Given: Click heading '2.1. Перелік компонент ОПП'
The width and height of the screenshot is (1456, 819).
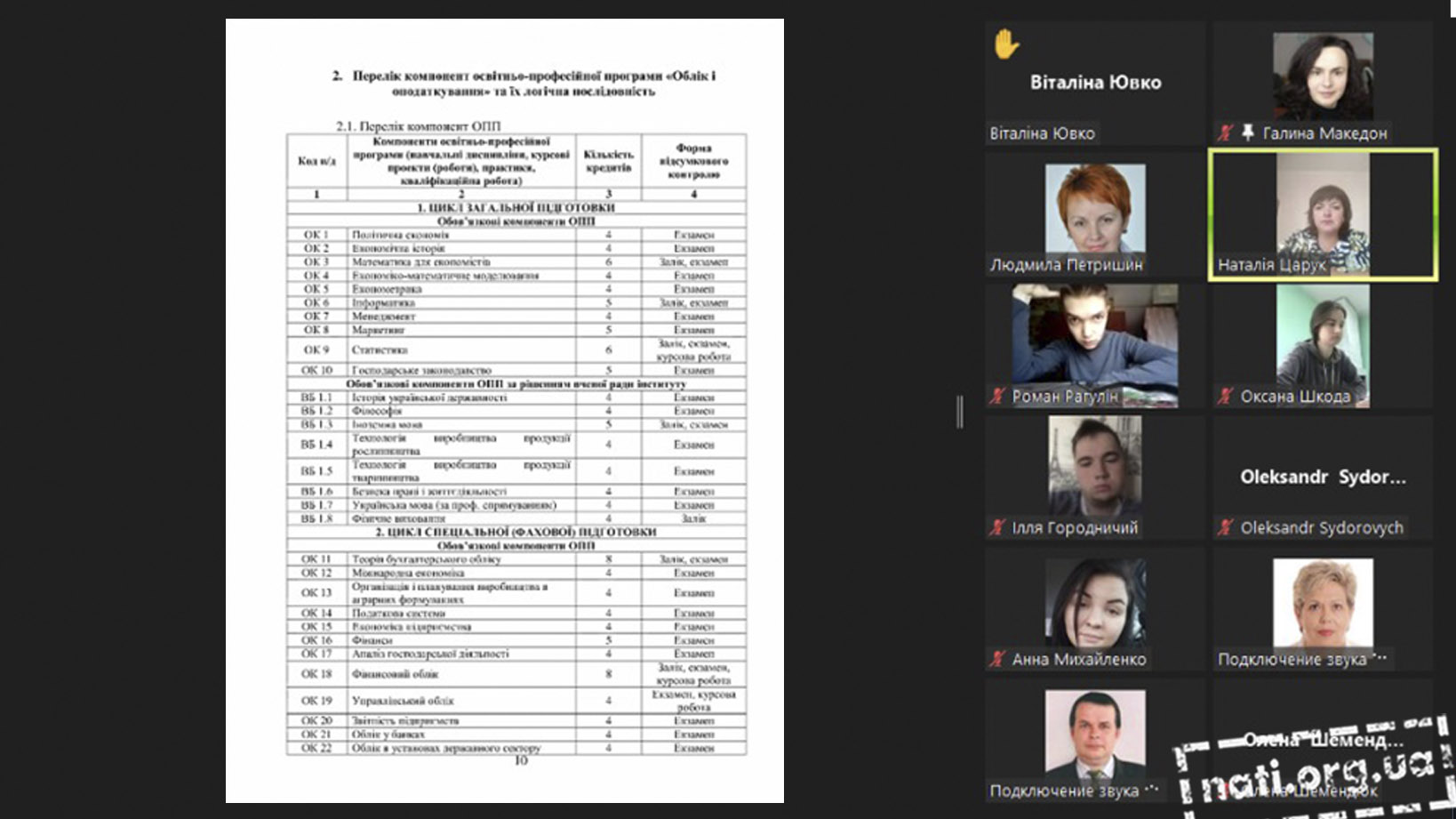Looking at the screenshot, I should (418, 126).
